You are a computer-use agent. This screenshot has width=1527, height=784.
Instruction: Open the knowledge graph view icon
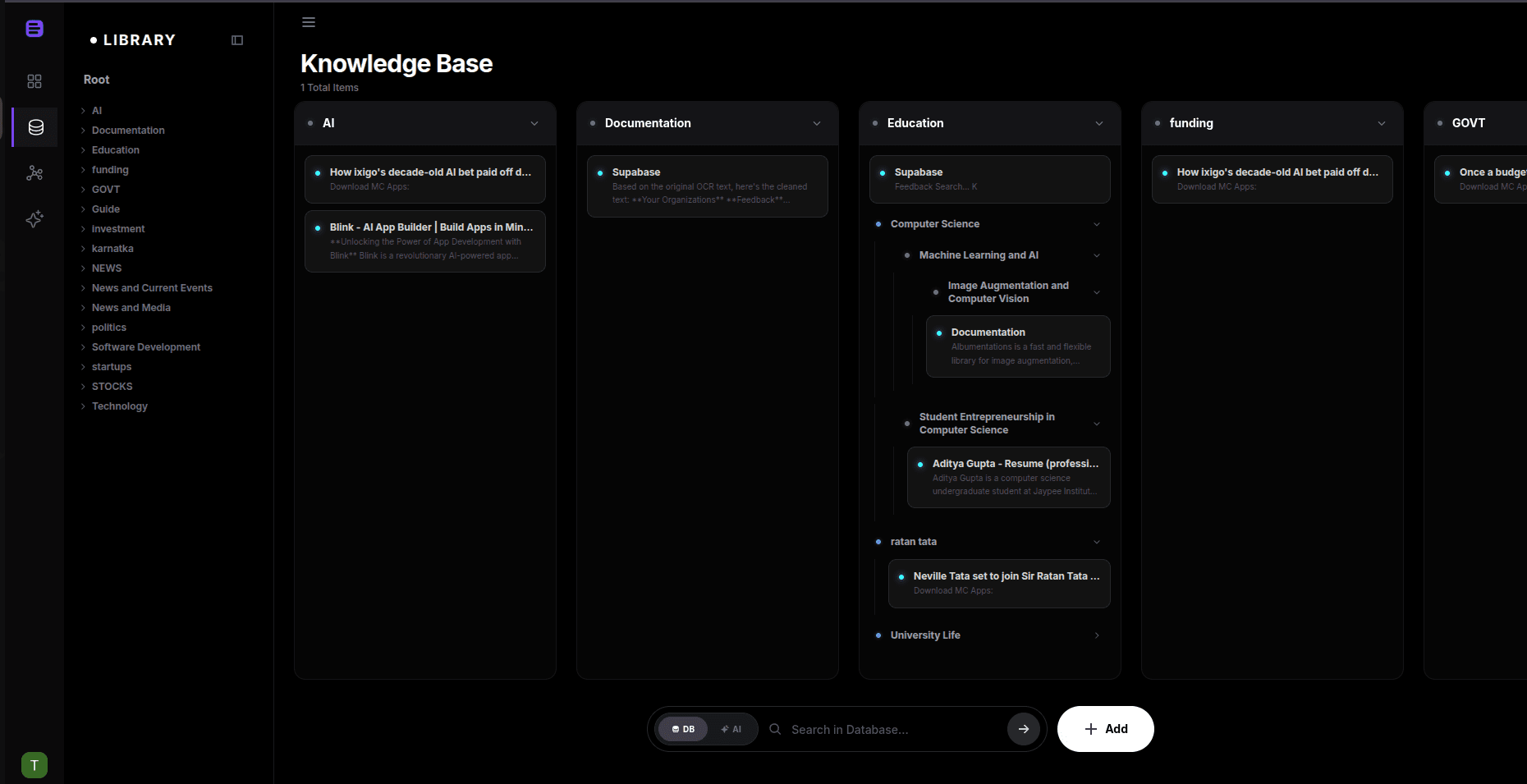tap(34, 173)
